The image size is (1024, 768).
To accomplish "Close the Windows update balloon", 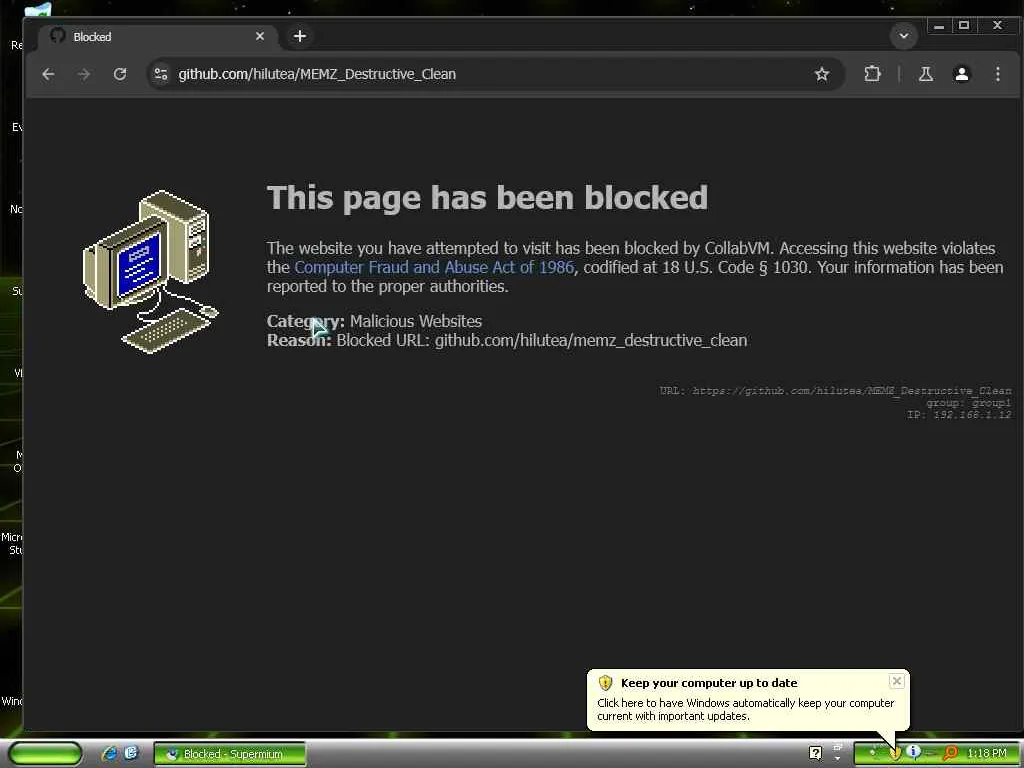I will 897,681.
